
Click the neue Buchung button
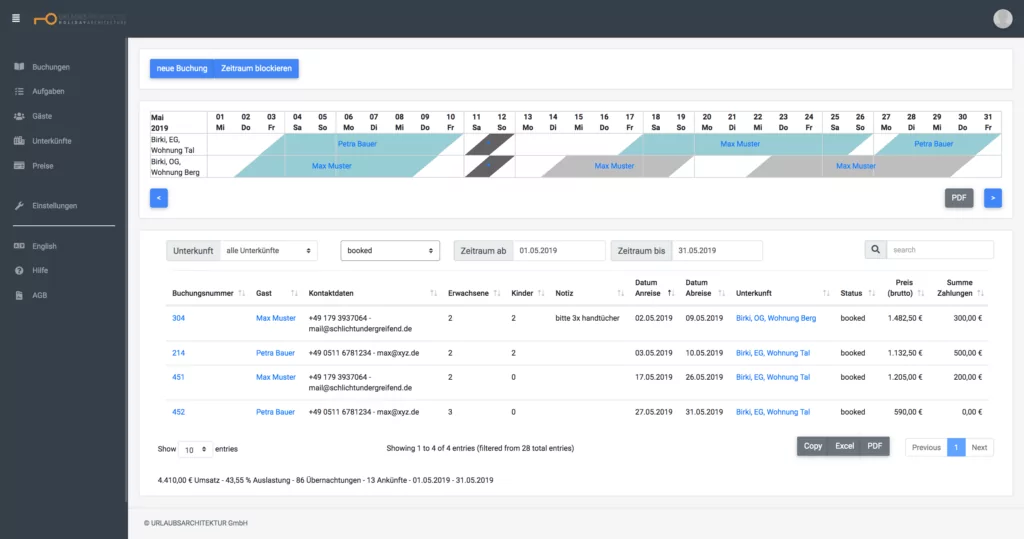(x=182, y=68)
